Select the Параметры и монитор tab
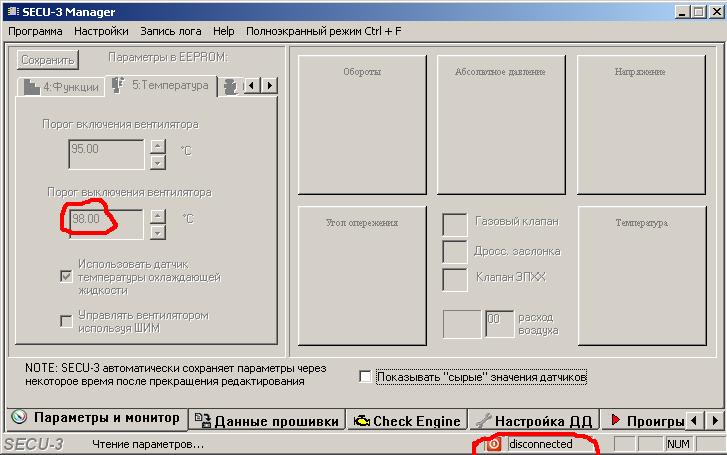 point(97,418)
